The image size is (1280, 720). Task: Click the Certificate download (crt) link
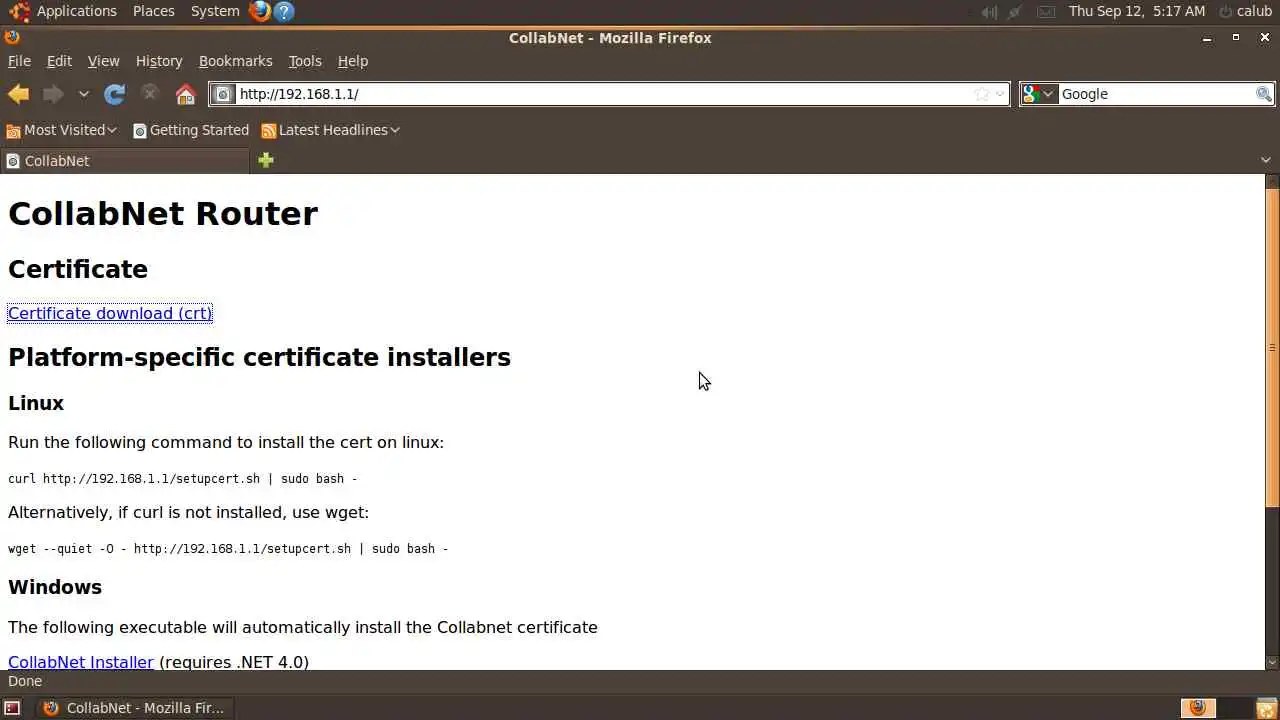point(110,313)
